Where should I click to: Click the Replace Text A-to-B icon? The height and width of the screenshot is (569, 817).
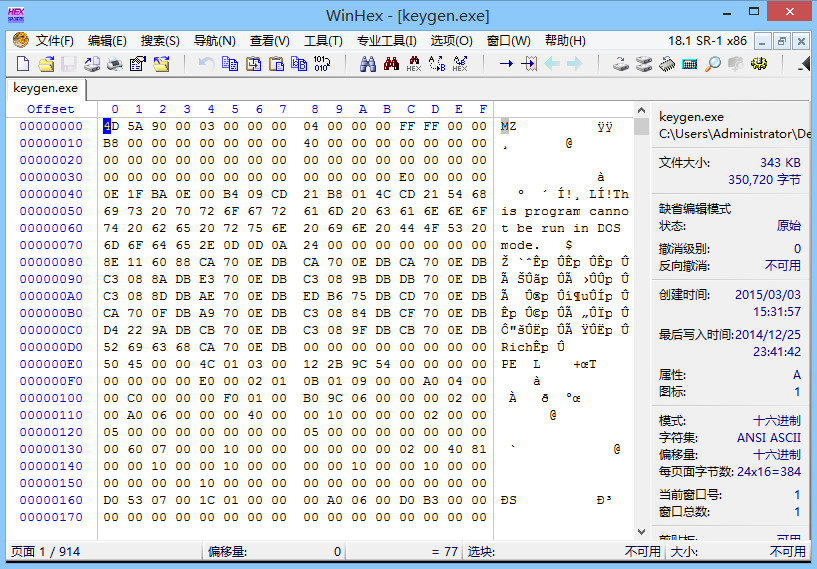click(437, 64)
